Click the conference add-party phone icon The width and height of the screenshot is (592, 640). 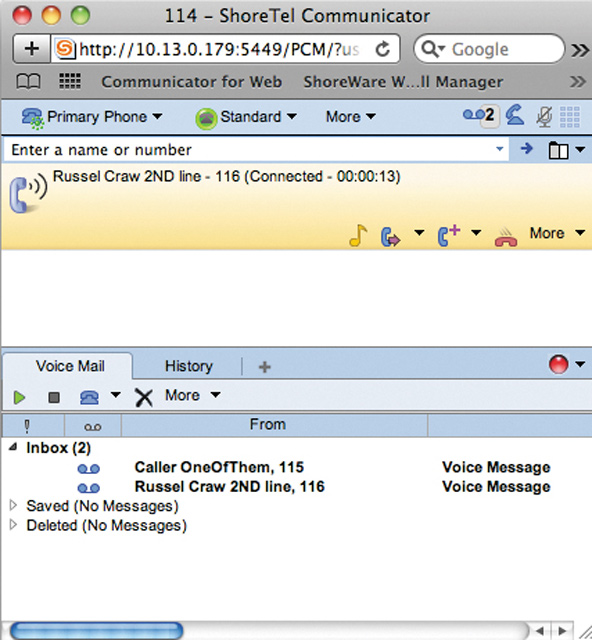coord(449,236)
